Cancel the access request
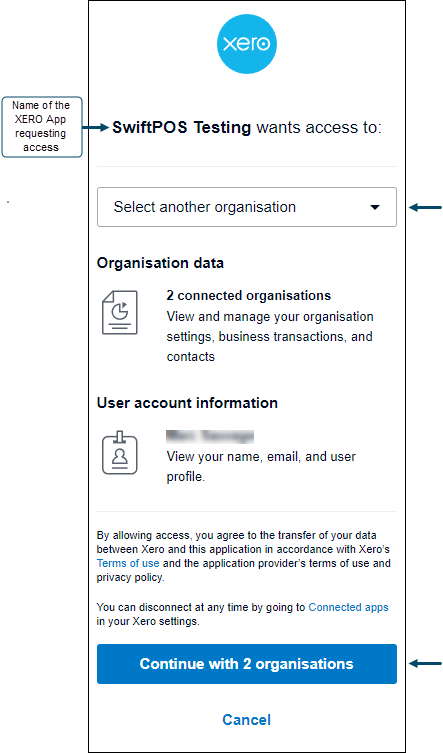 tap(246, 719)
